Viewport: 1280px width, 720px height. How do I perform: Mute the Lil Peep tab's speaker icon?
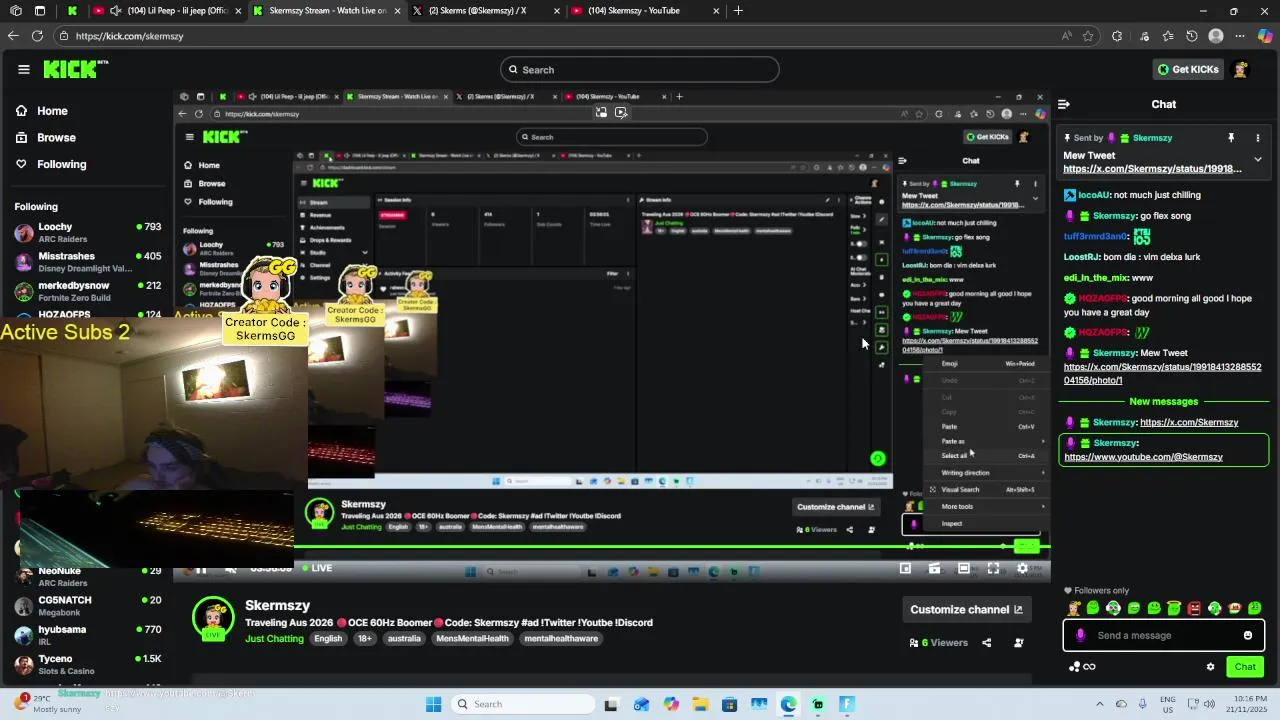click(116, 11)
